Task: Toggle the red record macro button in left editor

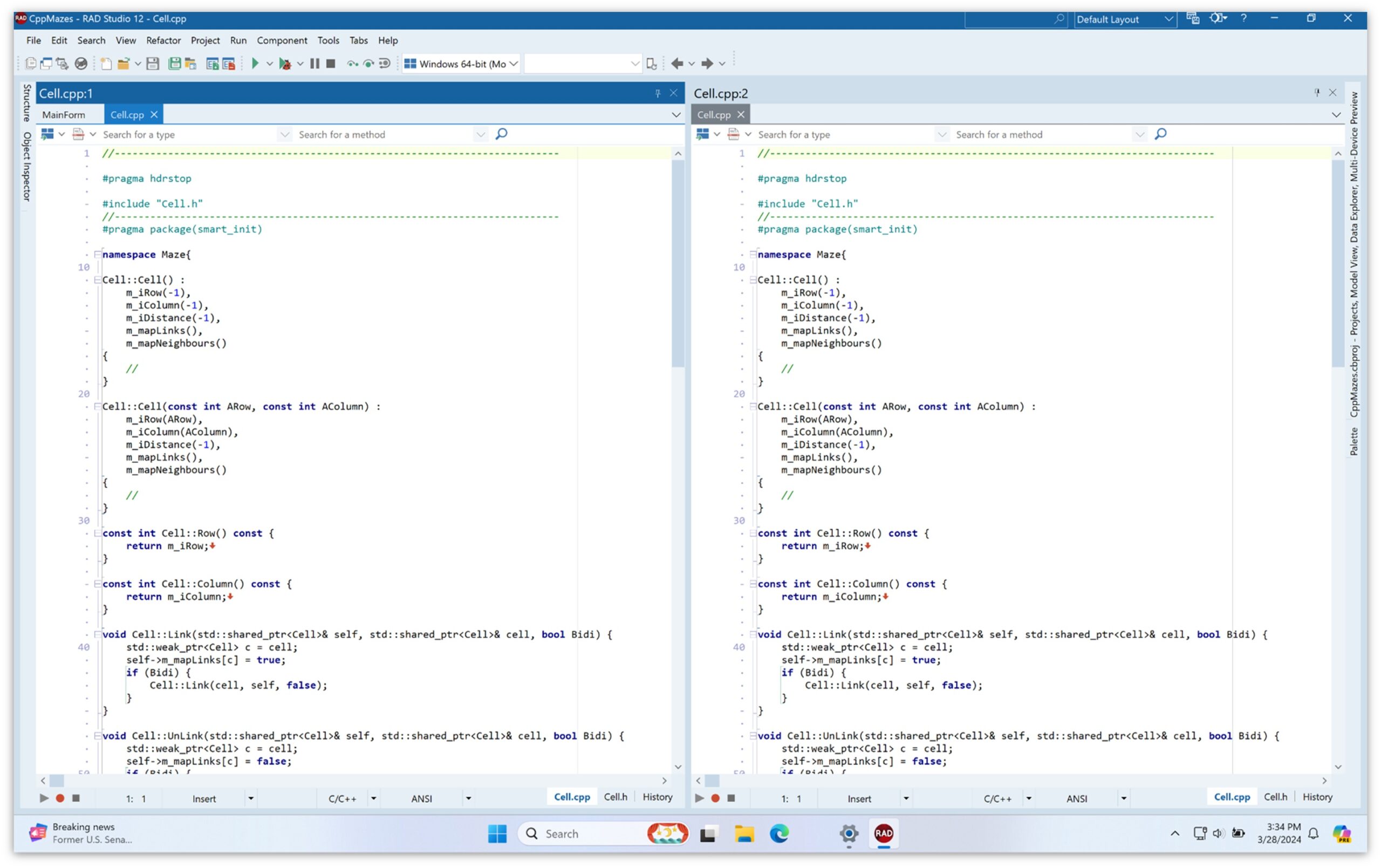Action: [60, 798]
